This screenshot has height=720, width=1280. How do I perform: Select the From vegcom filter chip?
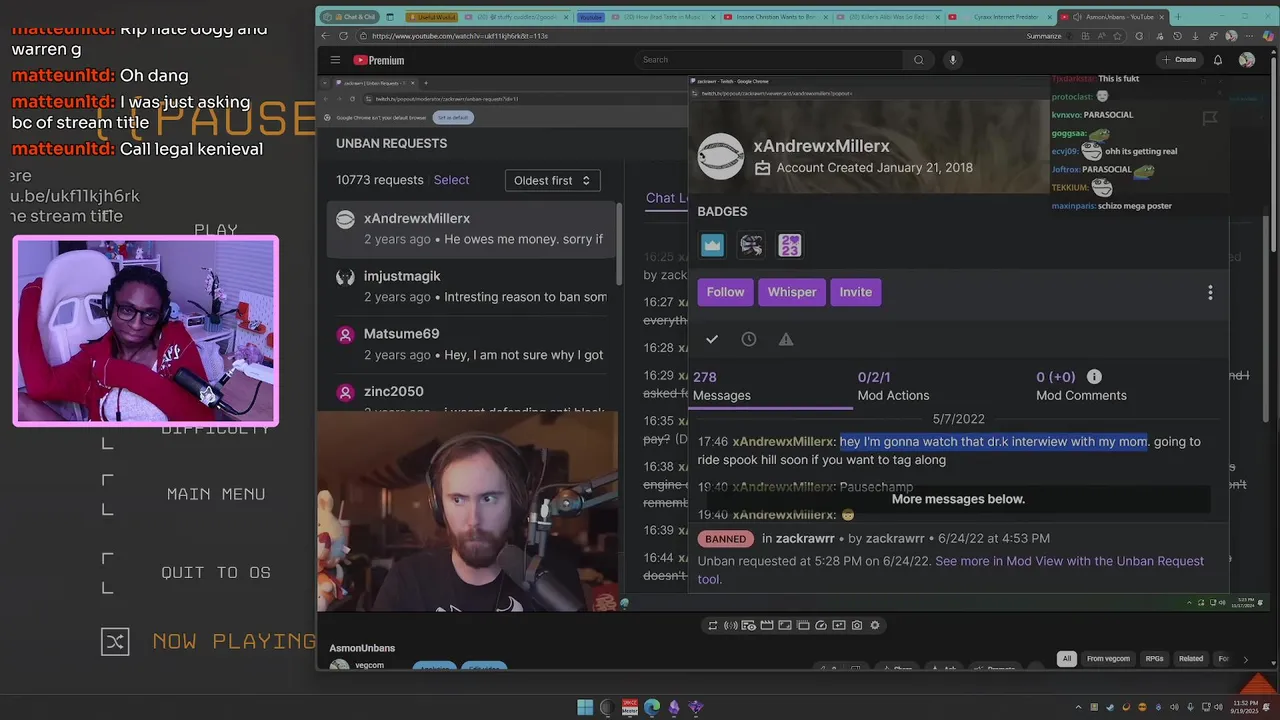[x=1108, y=659]
